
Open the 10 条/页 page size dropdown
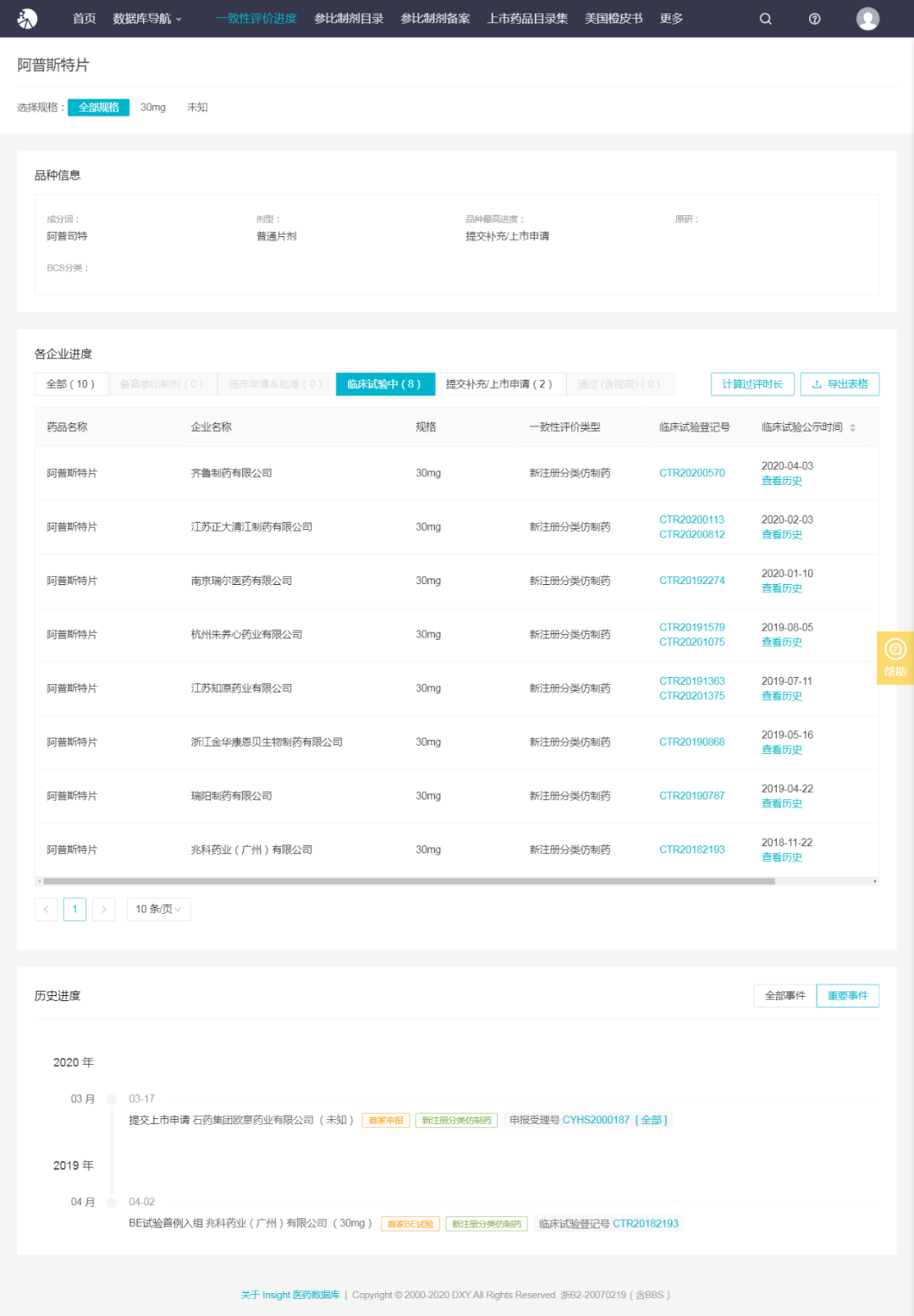pyautogui.click(x=158, y=909)
